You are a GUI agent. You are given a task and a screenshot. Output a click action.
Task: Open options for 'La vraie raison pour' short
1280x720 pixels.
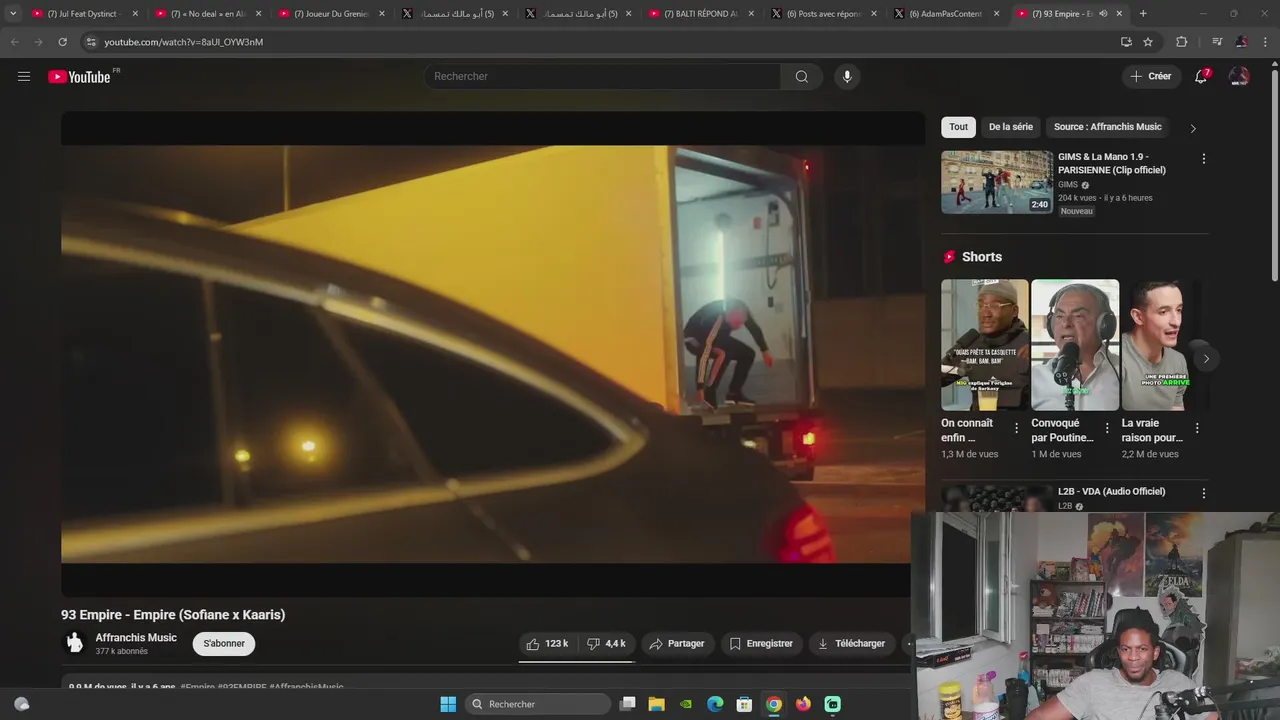[1197, 428]
